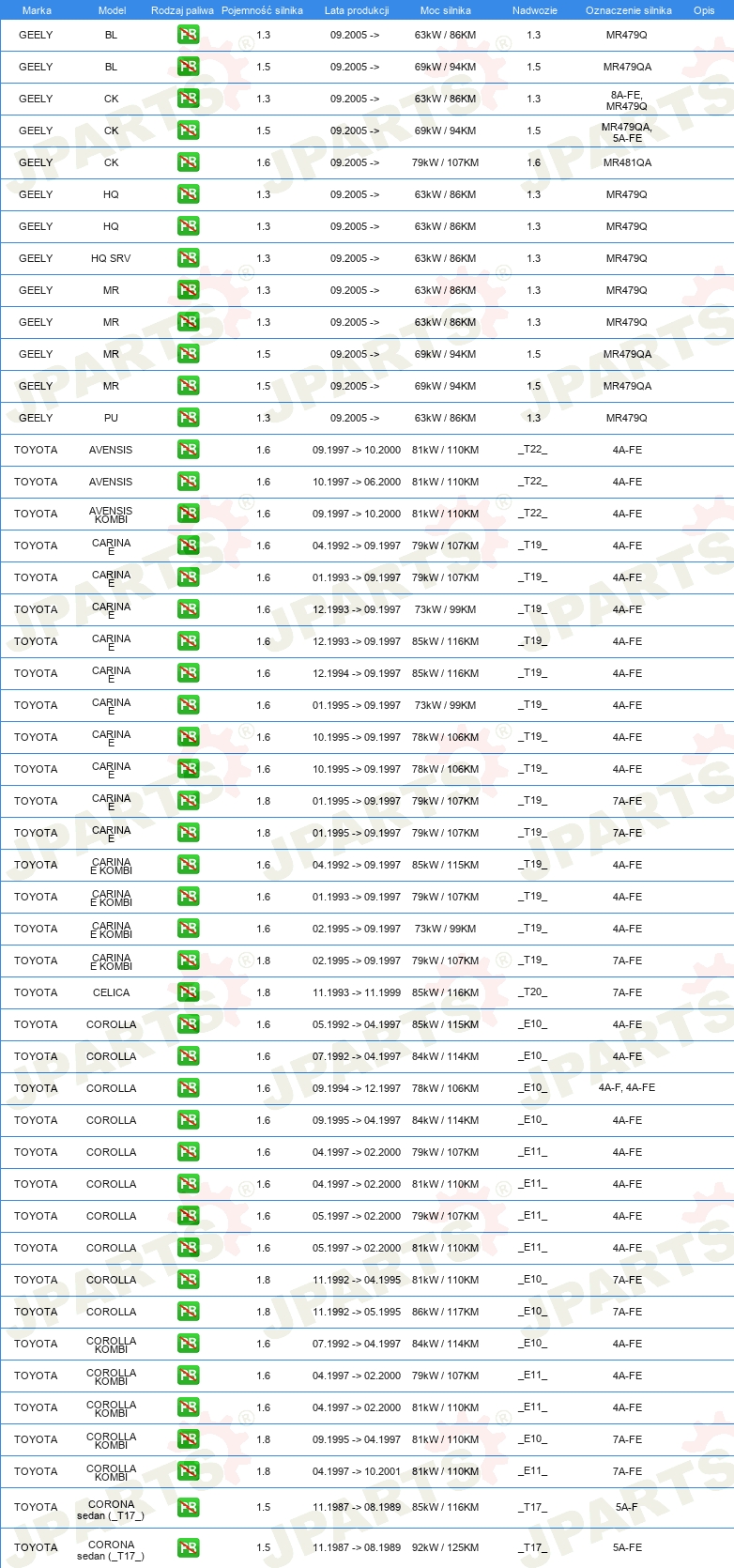
Task: Click the fuel icon in Geely CK 1.6 row
Action: [188, 162]
